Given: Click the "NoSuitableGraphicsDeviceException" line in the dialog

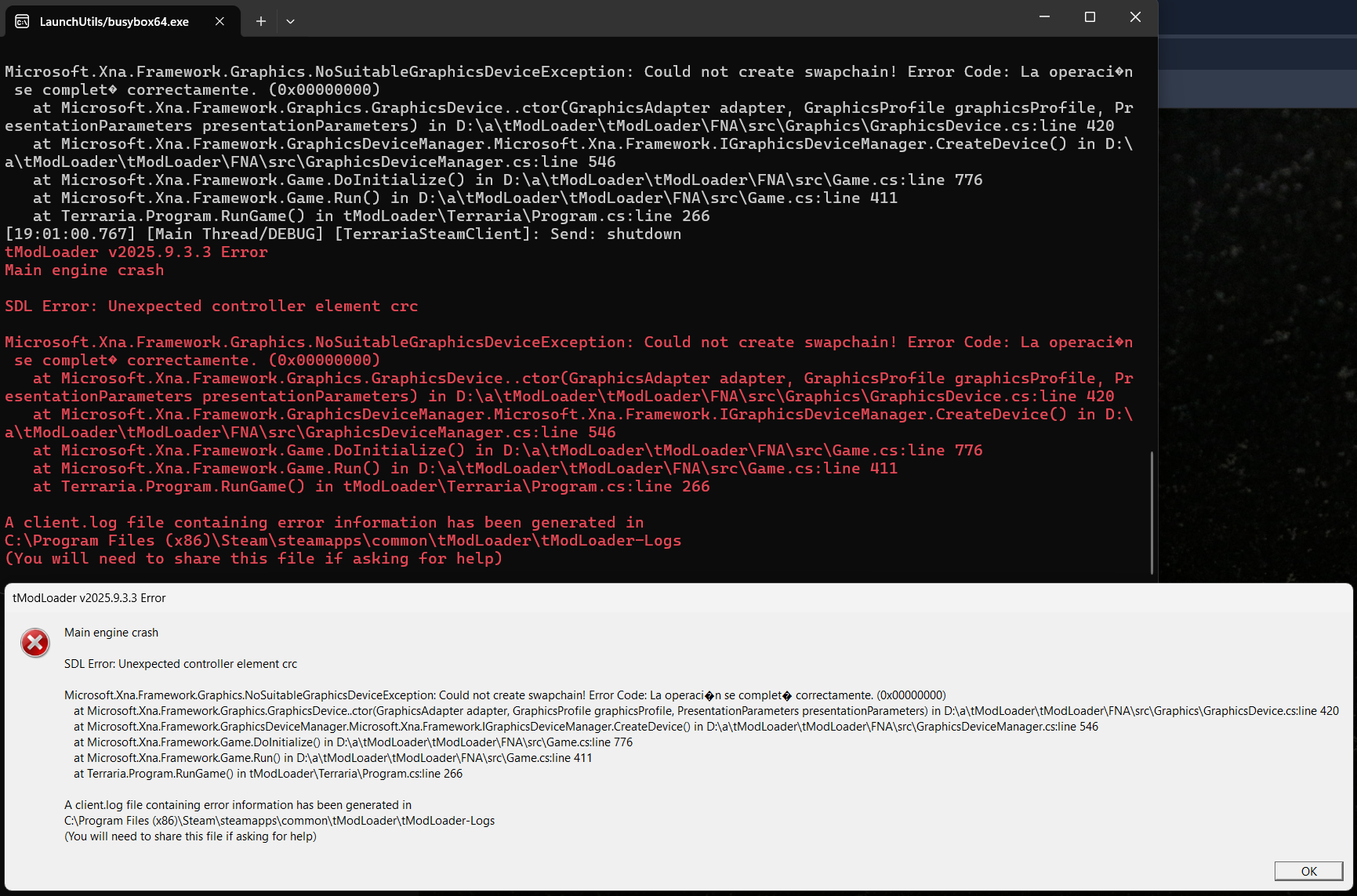Looking at the screenshot, I should (x=505, y=695).
